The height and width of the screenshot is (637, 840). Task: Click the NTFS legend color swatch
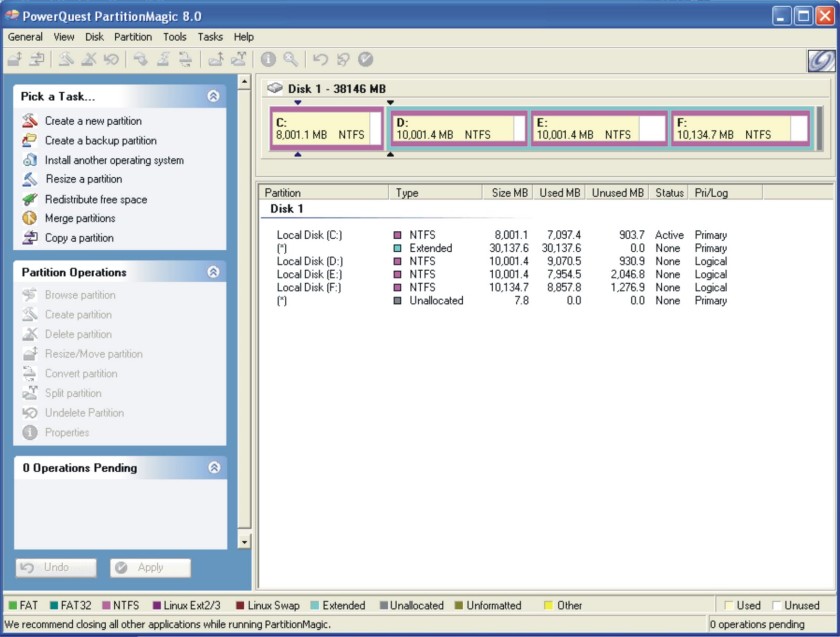tap(107, 605)
